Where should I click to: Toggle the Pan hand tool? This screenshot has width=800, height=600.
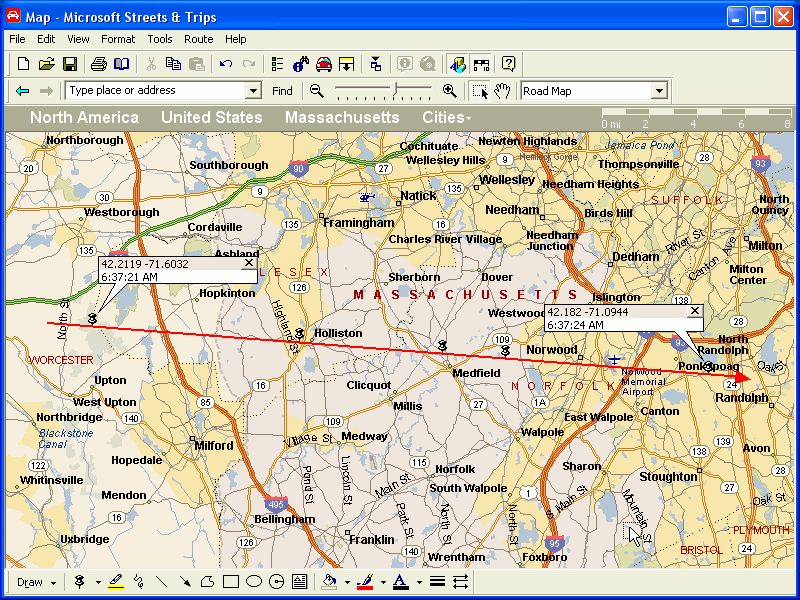coord(502,91)
